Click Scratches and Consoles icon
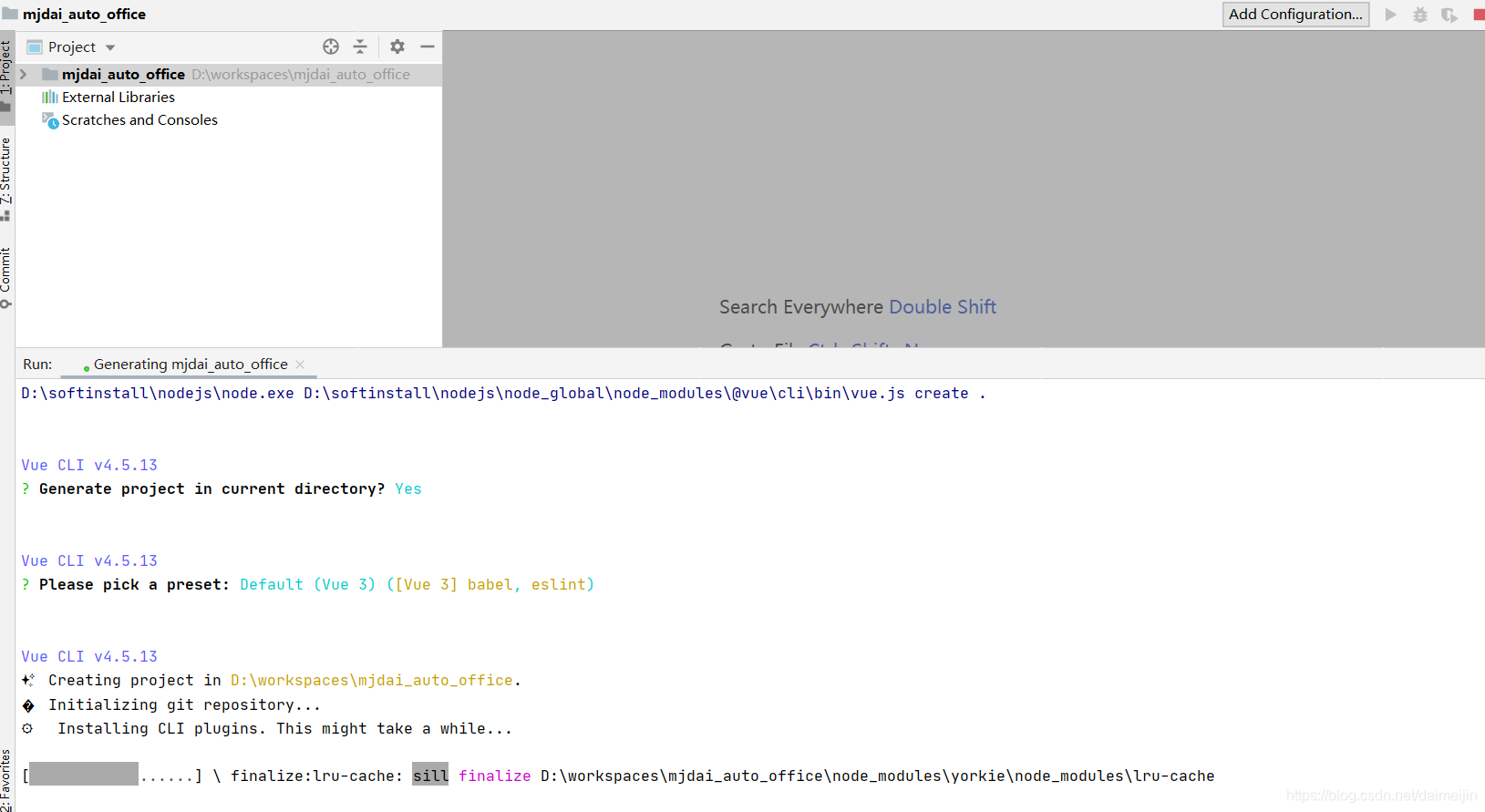1485x812 pixels. (x=50, y=119)
